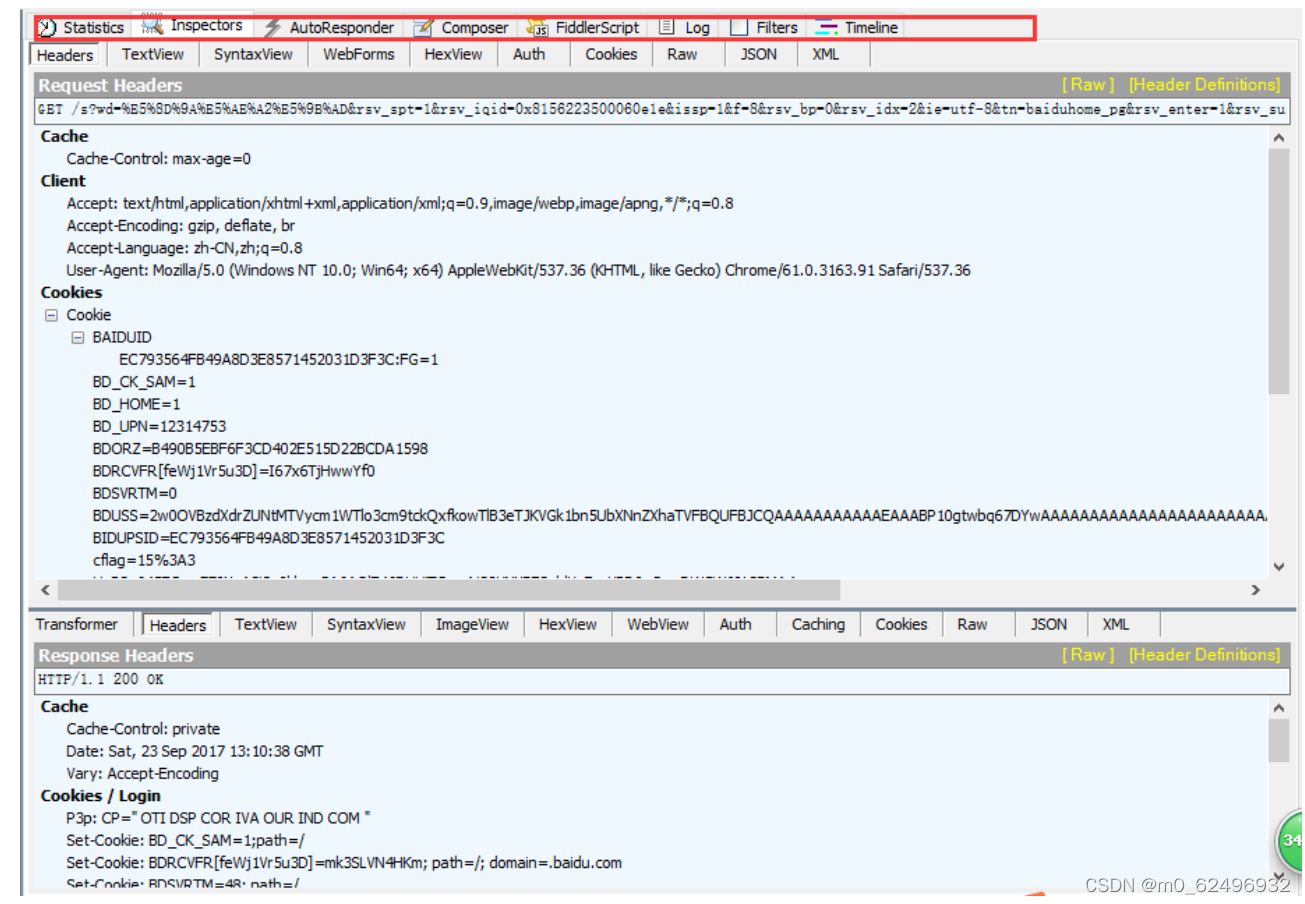The image size is (1305, 904).
Task: Open the request XML tab
Action: (x=826, y=54)
